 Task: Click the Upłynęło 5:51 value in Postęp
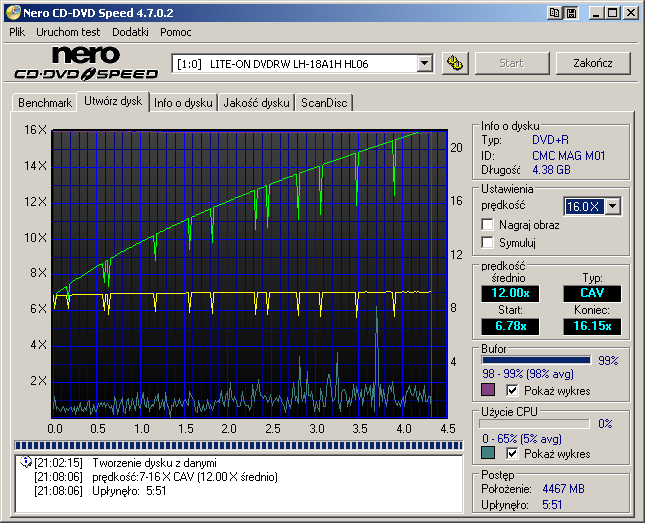tap(552, 504)
